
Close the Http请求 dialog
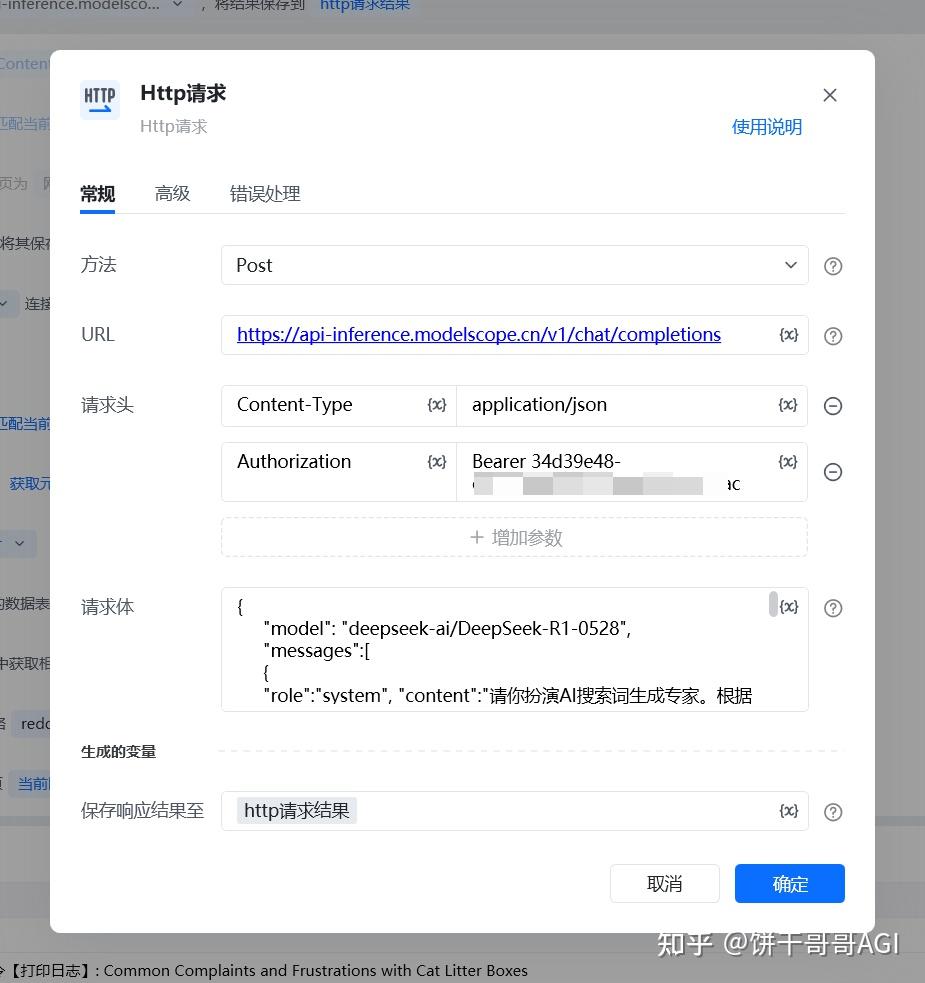click(x=830, y=95)
